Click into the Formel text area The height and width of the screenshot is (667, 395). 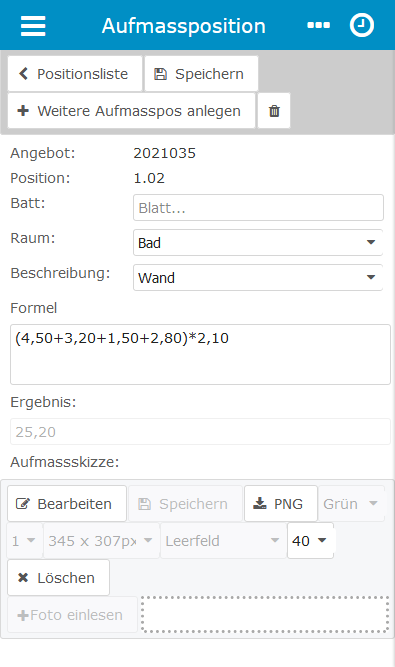coord(200,355)
